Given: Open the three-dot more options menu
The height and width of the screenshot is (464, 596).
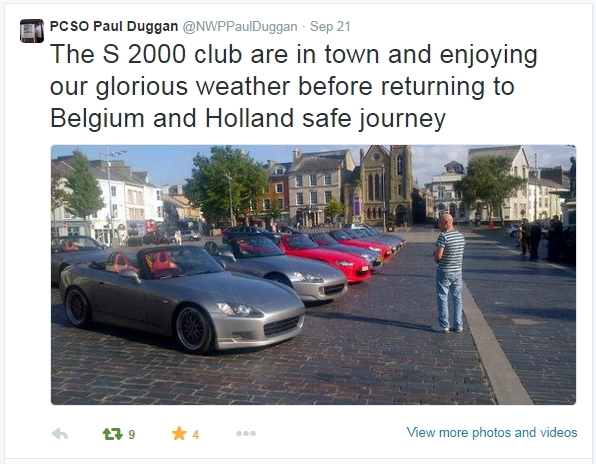Looking at the screenshot, I should coord(246,433).
